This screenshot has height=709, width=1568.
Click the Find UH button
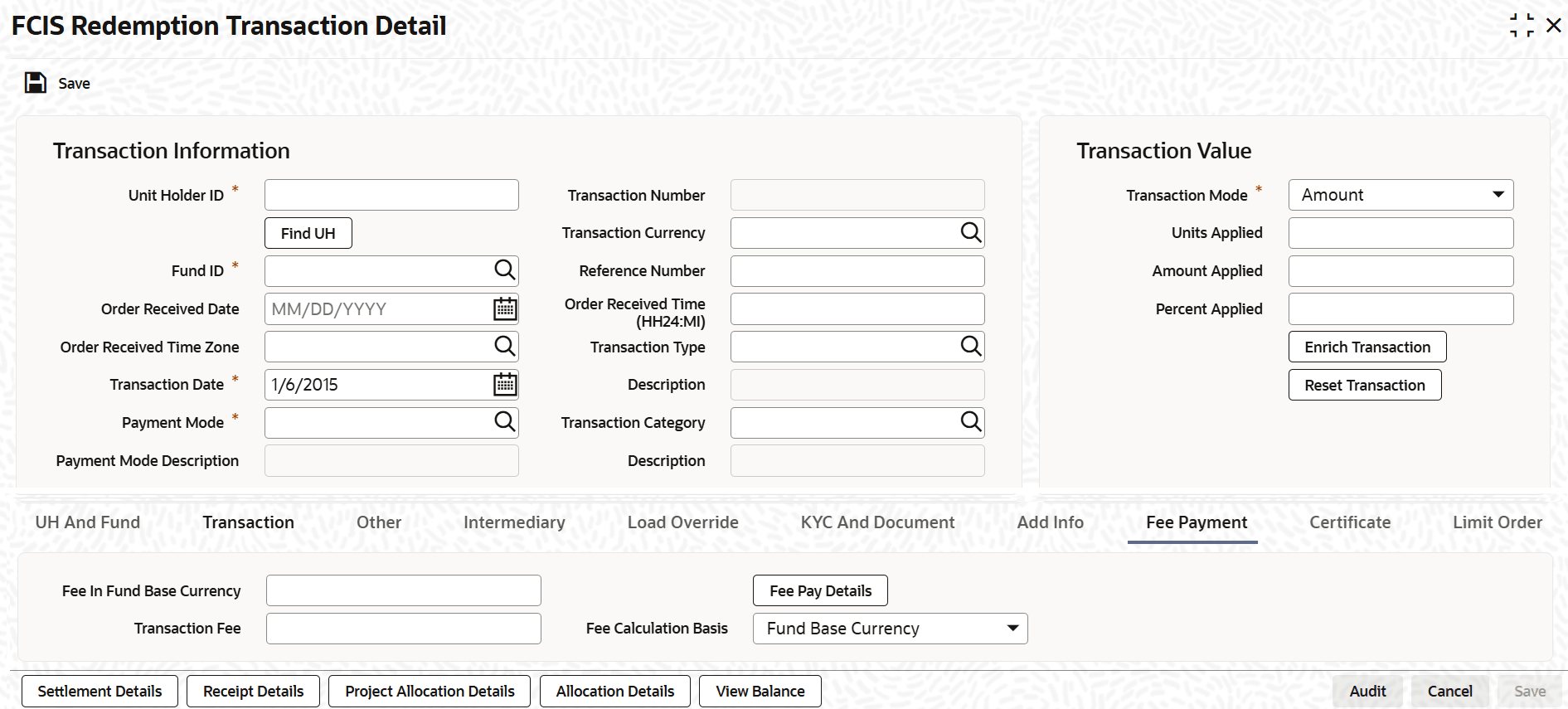point(308,233)
